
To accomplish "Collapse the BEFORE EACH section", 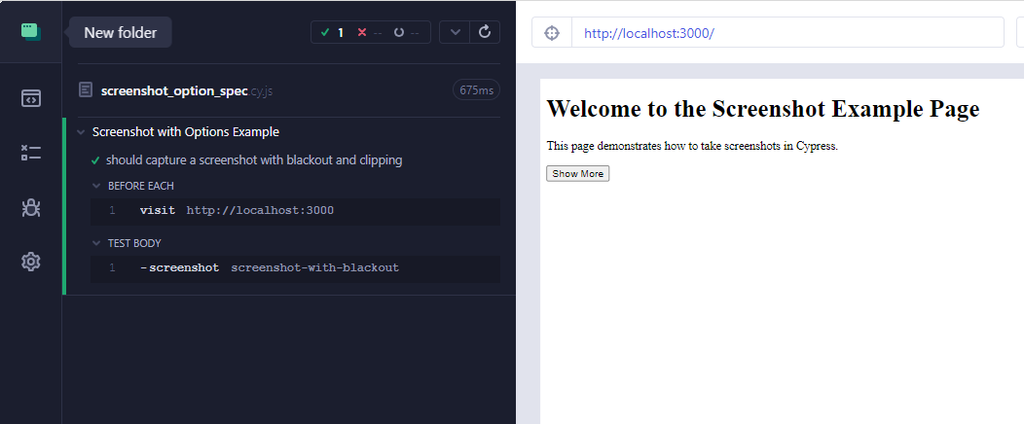I will 97,186.
